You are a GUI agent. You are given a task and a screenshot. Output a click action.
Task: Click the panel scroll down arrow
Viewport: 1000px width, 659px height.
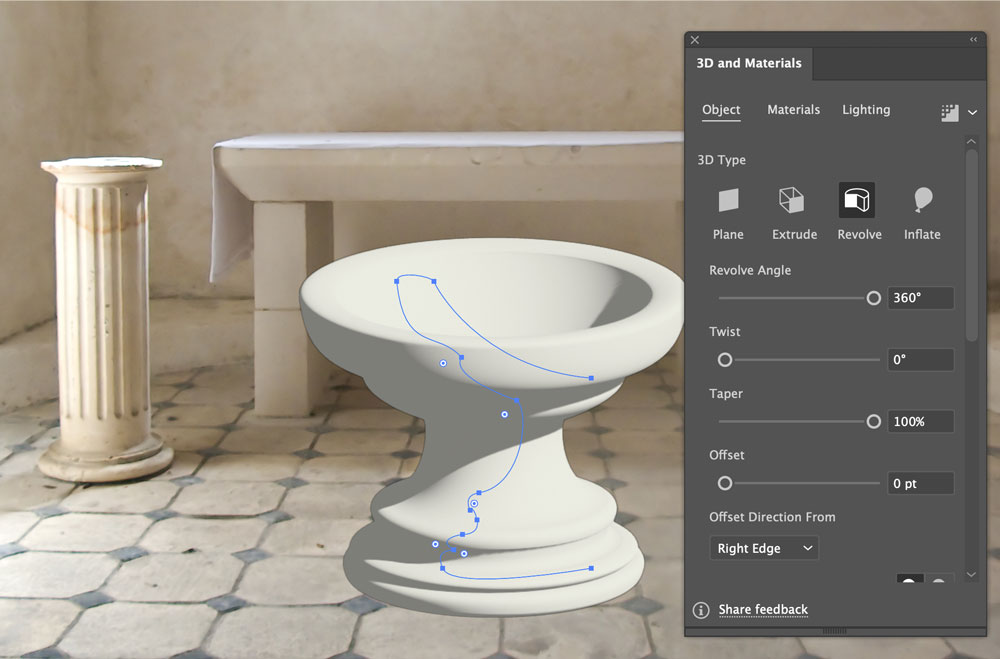971,574
